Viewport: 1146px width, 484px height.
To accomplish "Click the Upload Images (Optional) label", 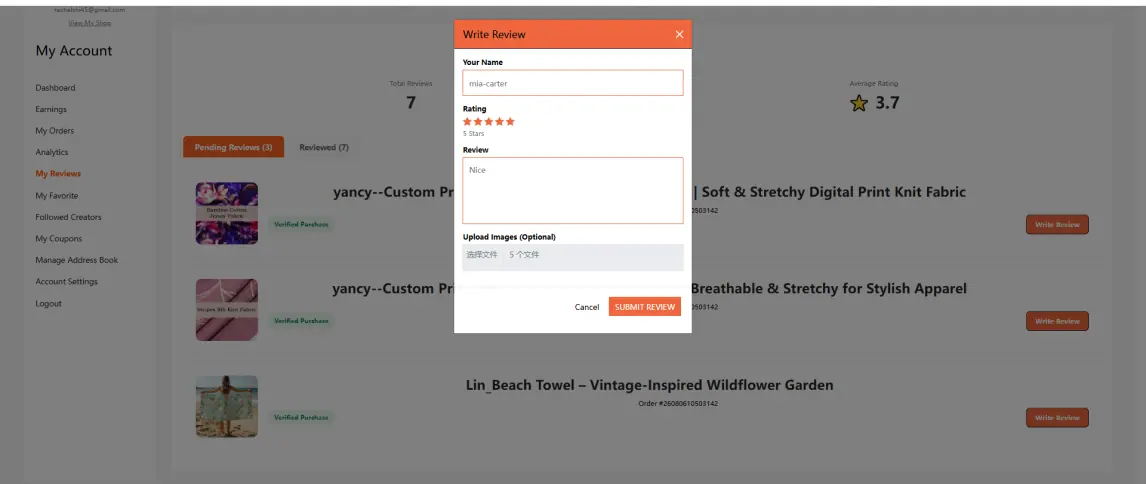I will (x=509, y=237).
